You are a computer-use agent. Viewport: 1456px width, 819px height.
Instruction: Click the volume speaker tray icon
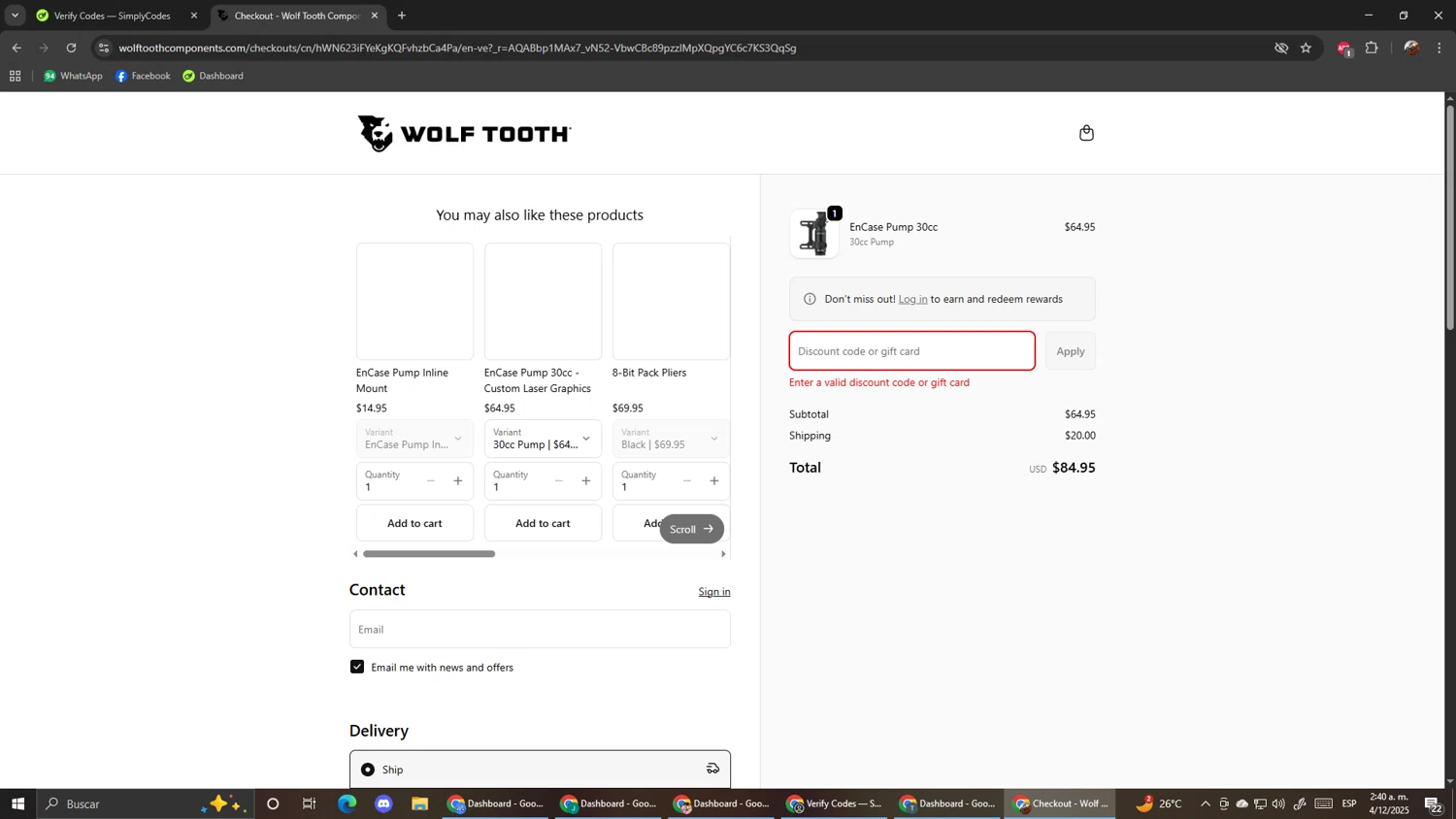(x=1278, y=803)
